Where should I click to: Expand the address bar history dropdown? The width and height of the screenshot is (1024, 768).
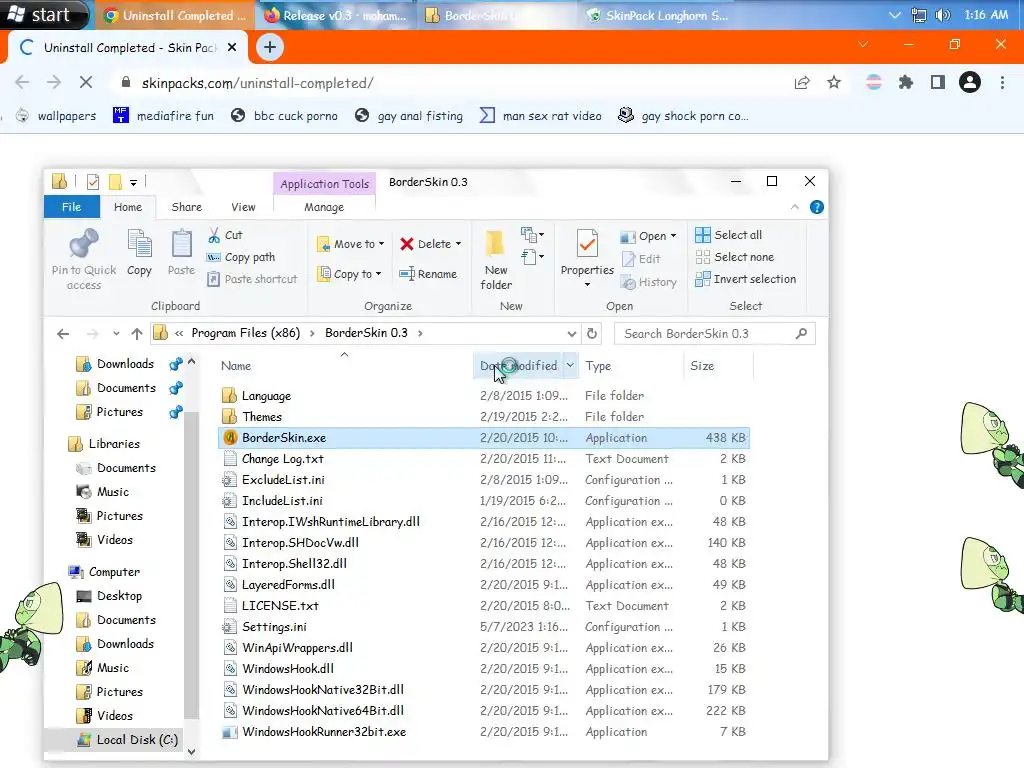(571, 334)
